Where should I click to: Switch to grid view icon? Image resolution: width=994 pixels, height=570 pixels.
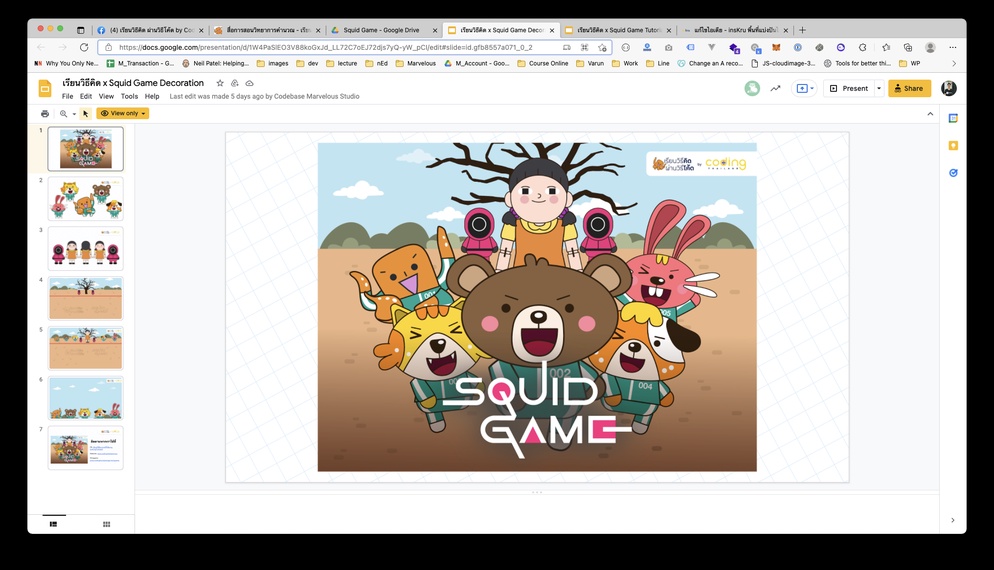106,524
